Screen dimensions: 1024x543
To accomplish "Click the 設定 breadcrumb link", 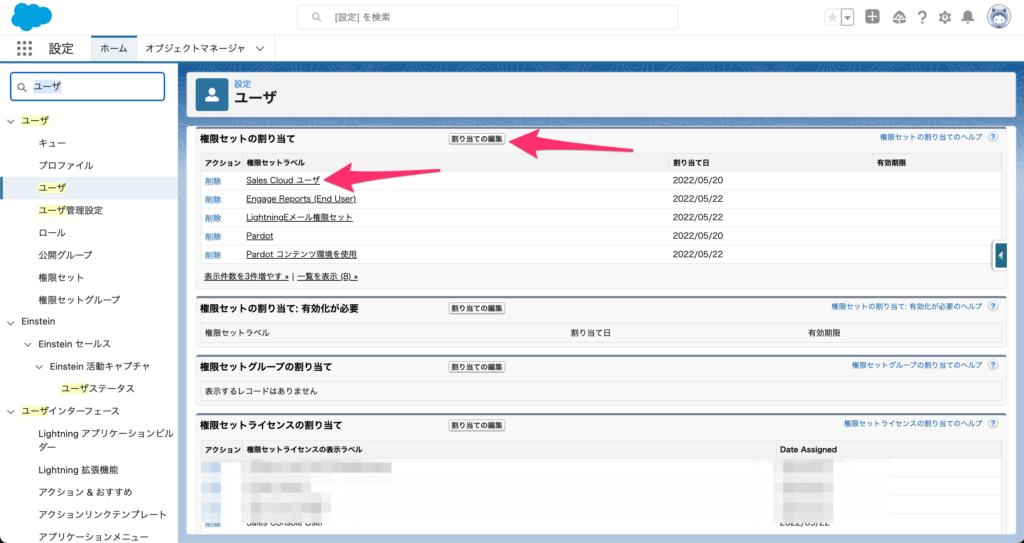I will click(x=242, y=84).
